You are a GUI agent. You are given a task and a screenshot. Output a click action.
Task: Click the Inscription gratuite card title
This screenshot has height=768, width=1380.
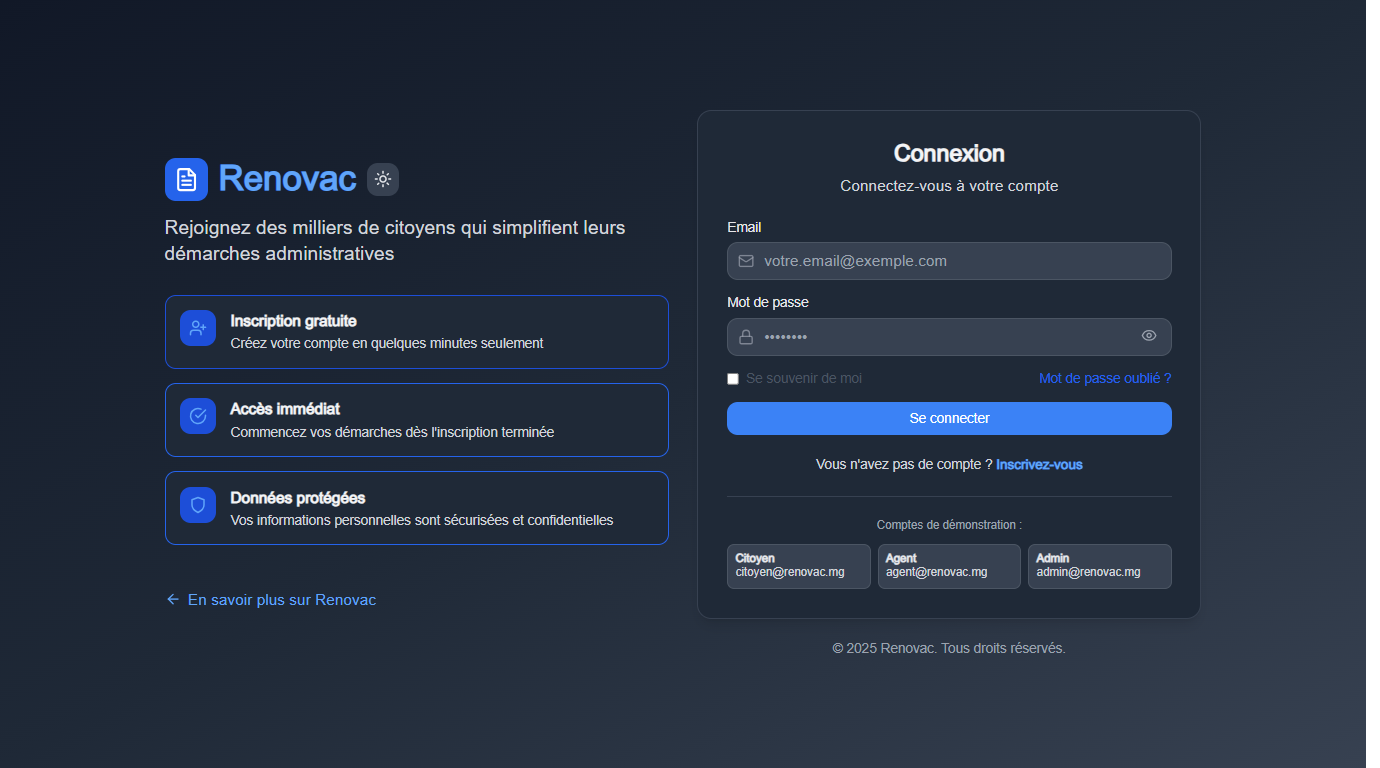point(293,321)
